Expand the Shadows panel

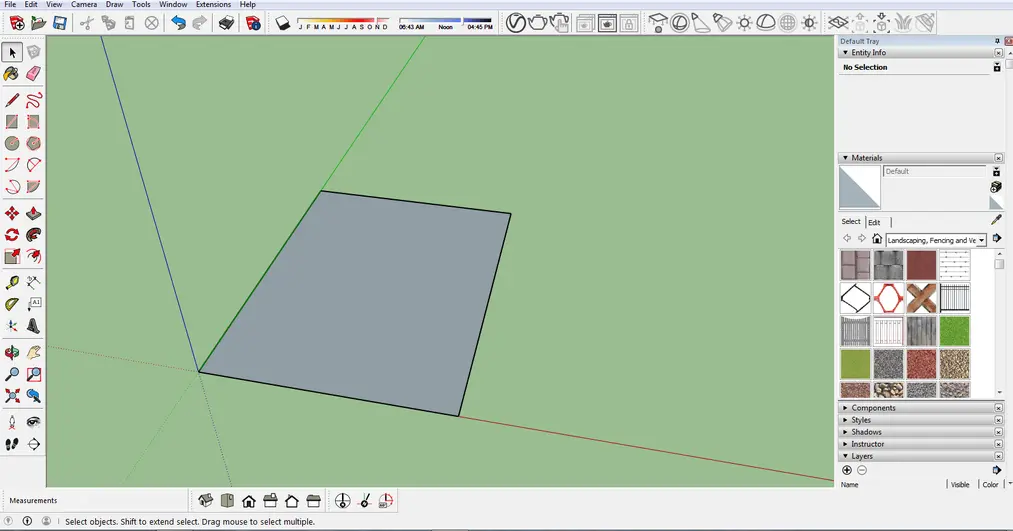(845, 432)
